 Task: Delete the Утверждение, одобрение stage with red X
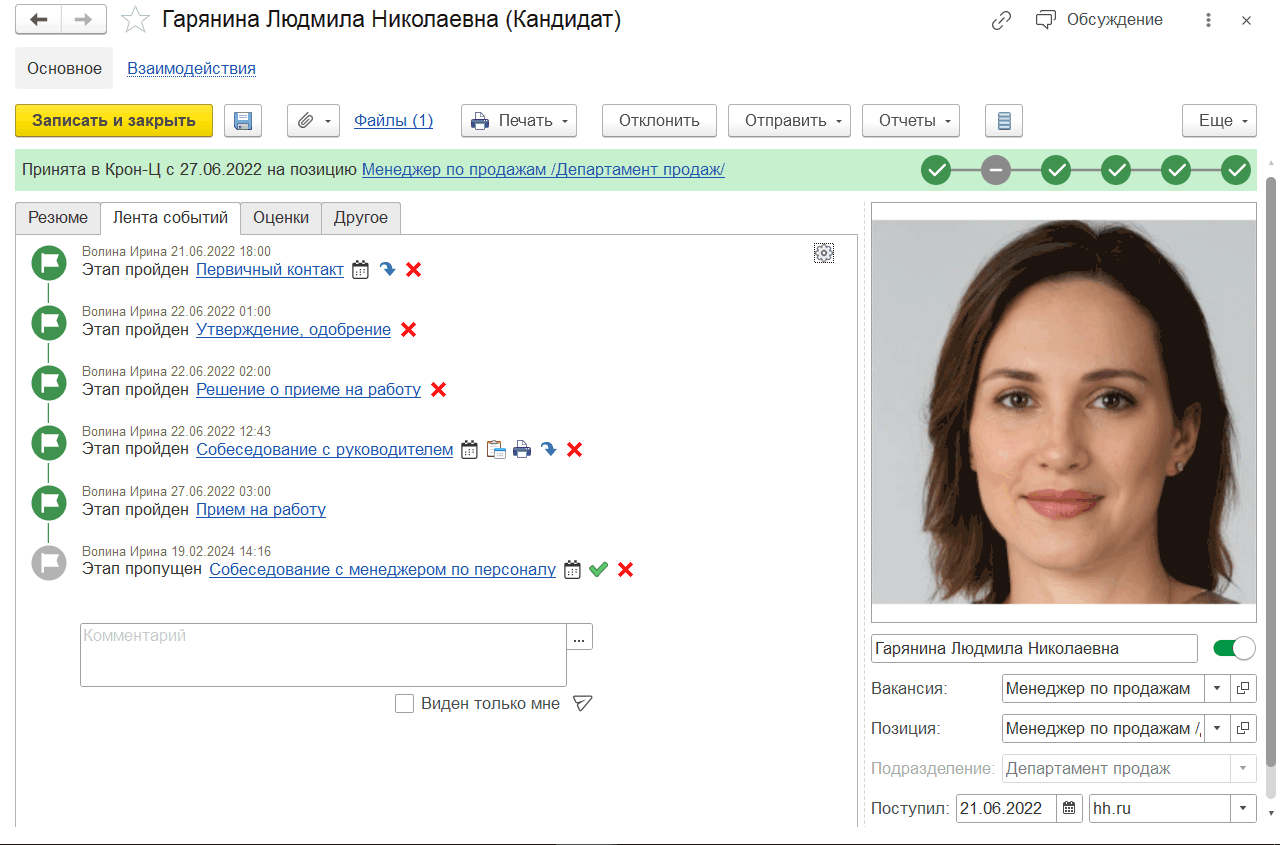point(408,330)
